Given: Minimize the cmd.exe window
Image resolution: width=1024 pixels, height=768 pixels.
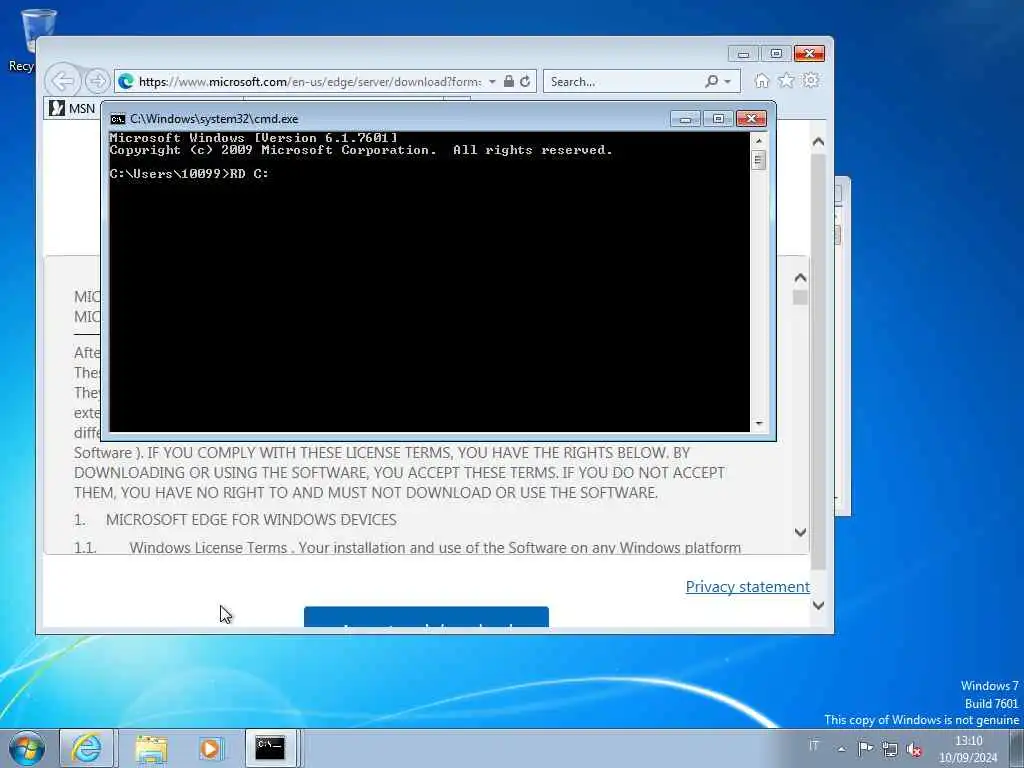Looking at the screenshot, I should pos(685,119).
